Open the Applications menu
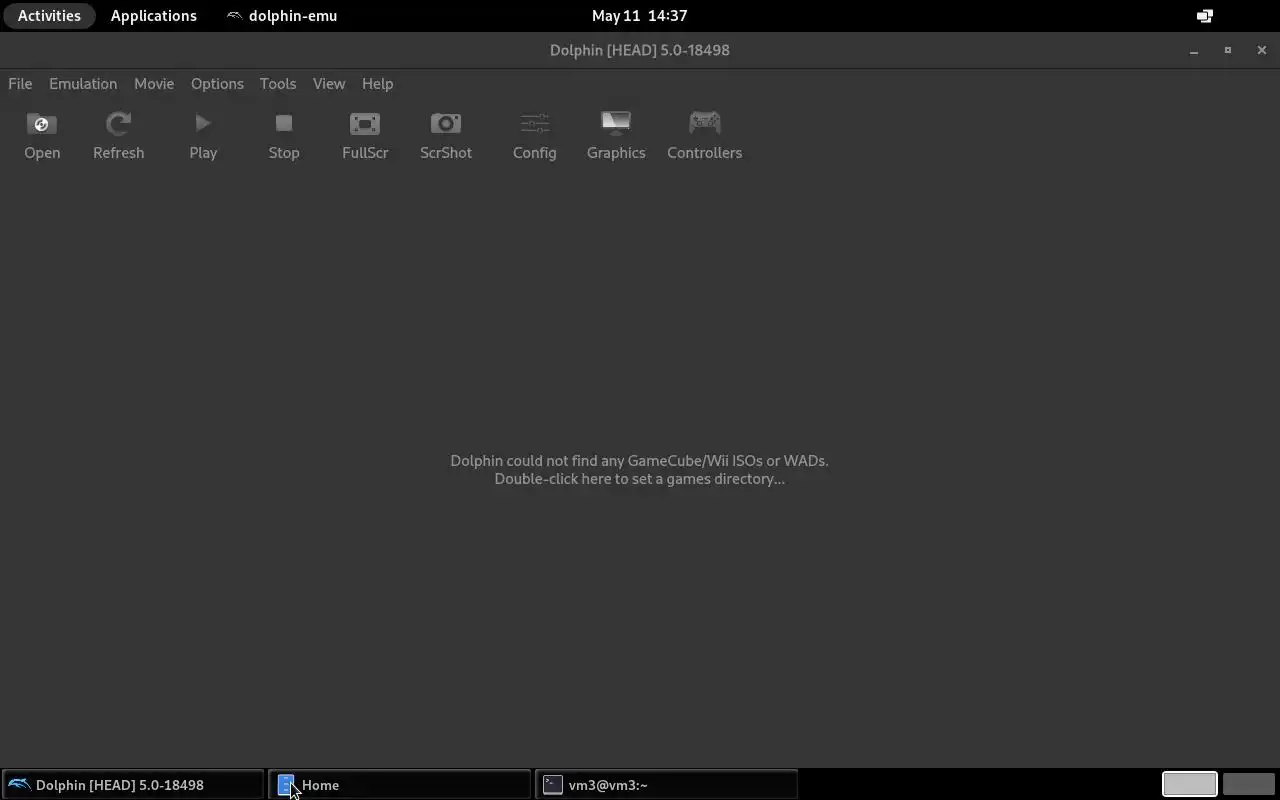 pyautogui.click(x=154, y=16)
